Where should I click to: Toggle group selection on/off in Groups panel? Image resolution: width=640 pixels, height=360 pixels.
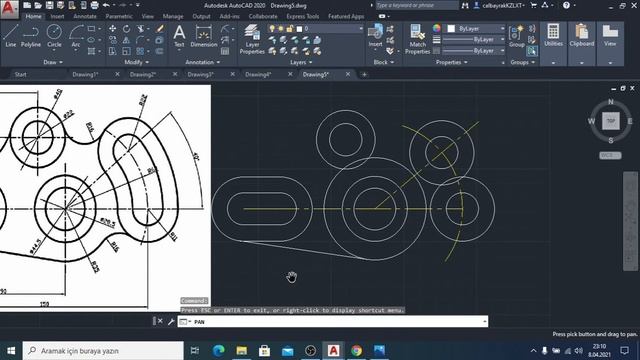531,51
